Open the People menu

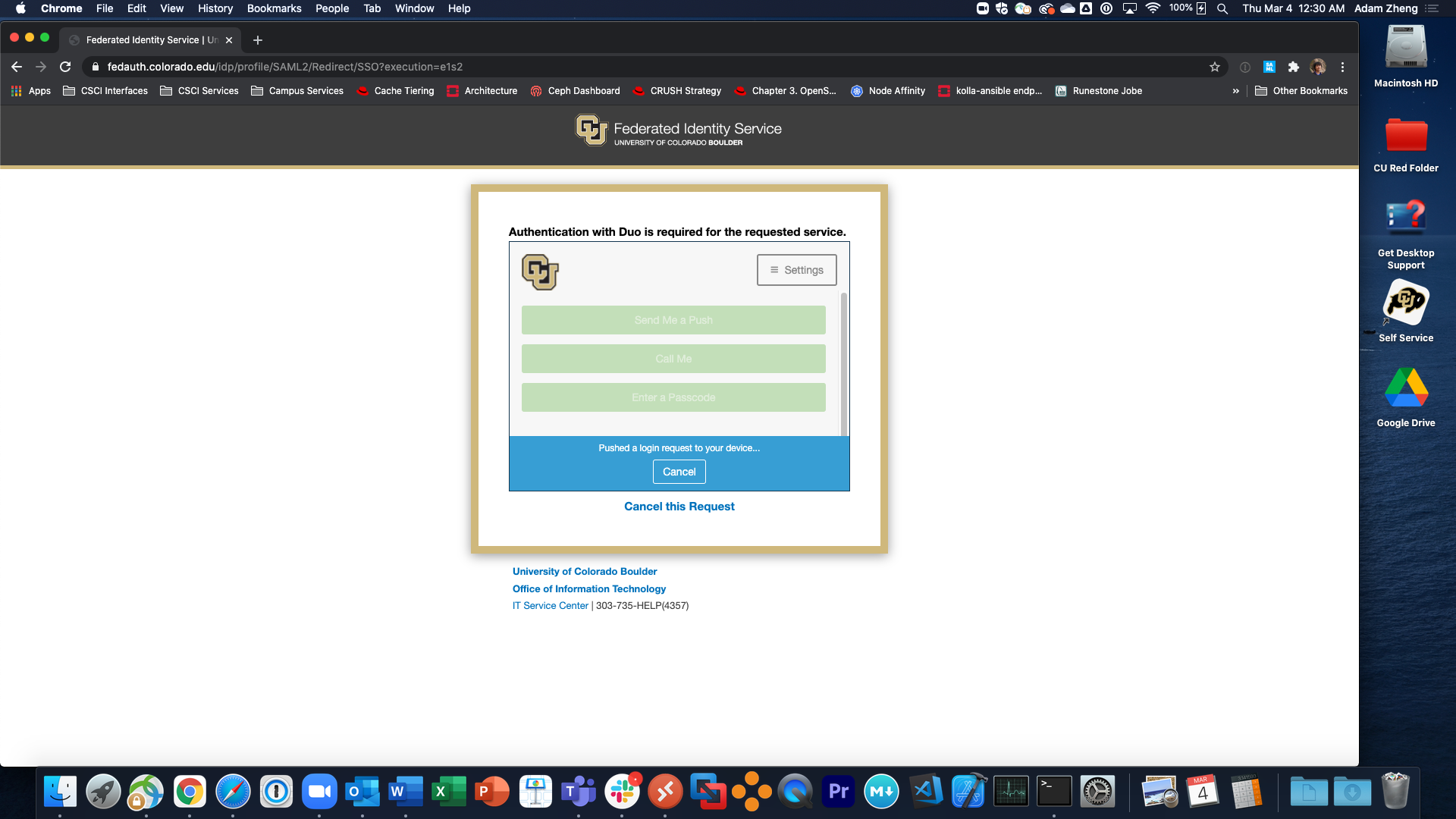coord(332,8)
